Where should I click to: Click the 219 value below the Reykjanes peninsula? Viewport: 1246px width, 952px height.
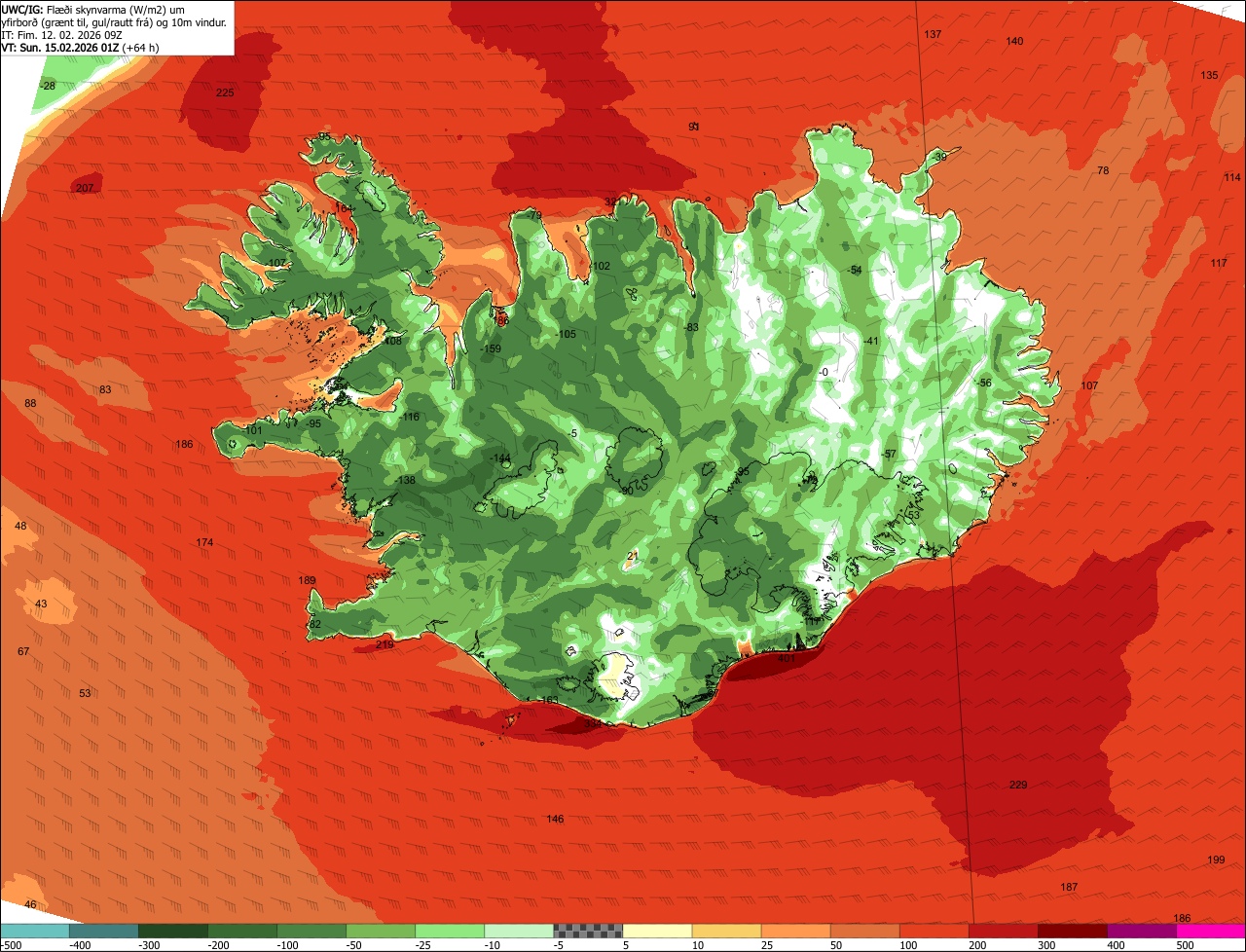[385, 644]
